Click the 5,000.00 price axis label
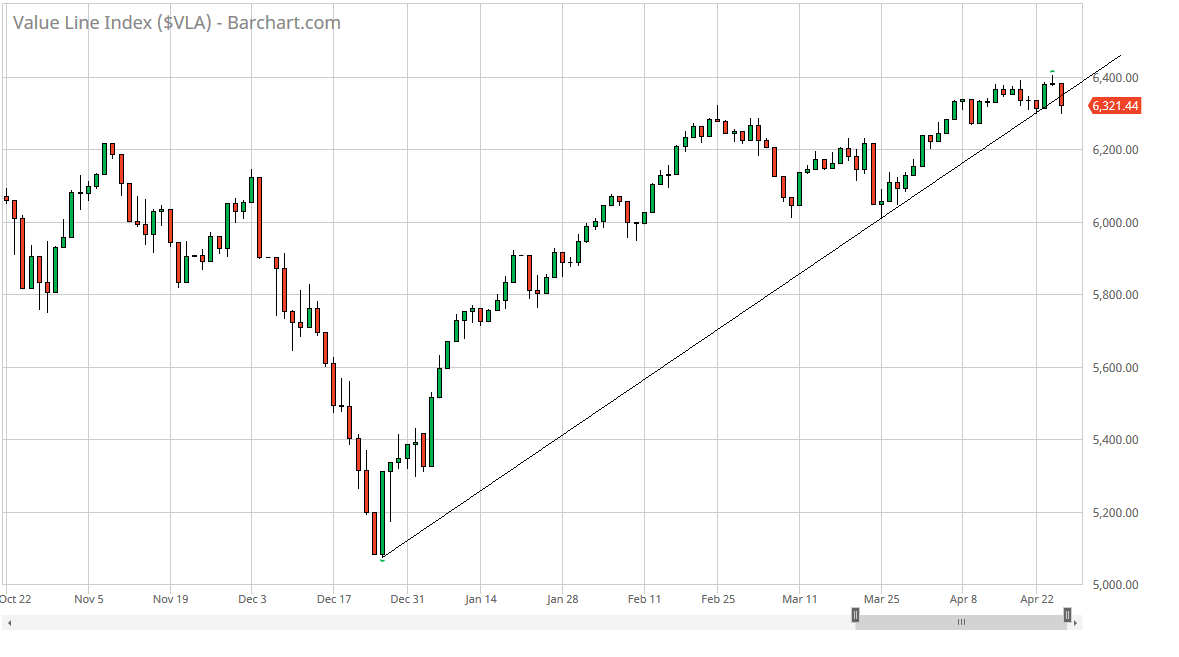 tap(1116, 585)
